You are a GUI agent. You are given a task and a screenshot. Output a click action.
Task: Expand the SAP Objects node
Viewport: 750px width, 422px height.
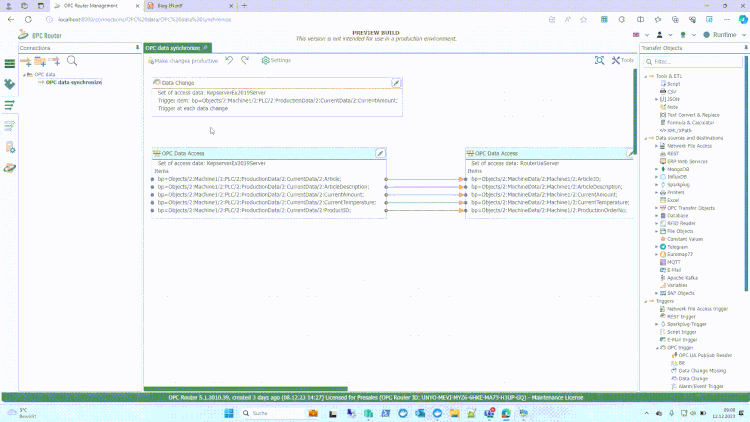(656, 293)
